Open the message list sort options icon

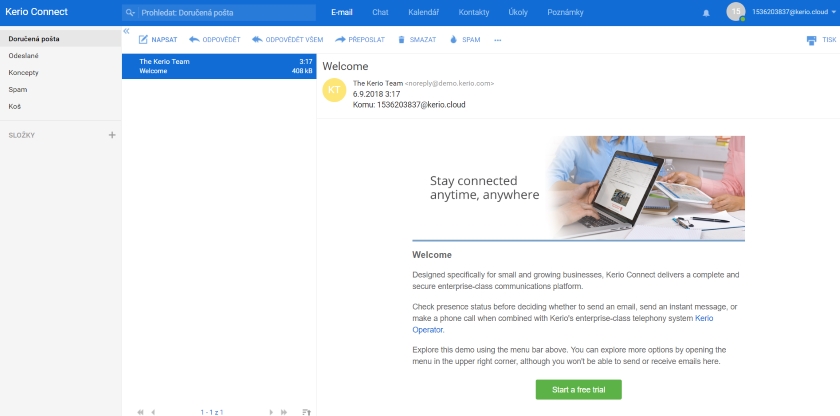(306, 412)
